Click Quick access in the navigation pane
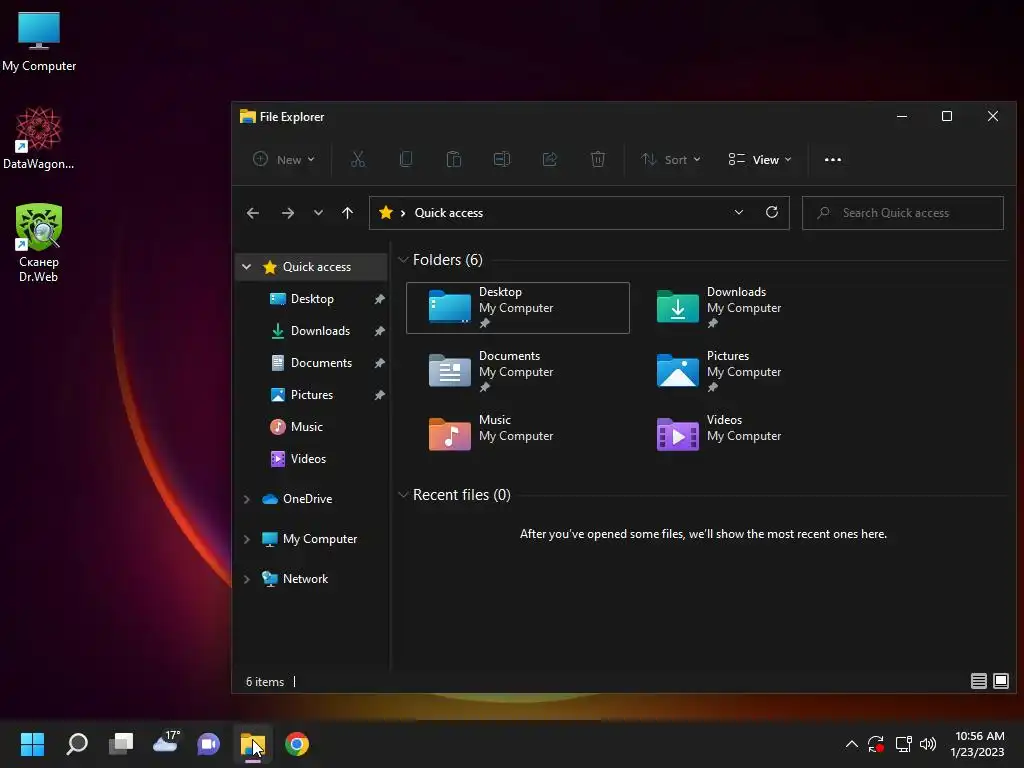 click(317, 266)
